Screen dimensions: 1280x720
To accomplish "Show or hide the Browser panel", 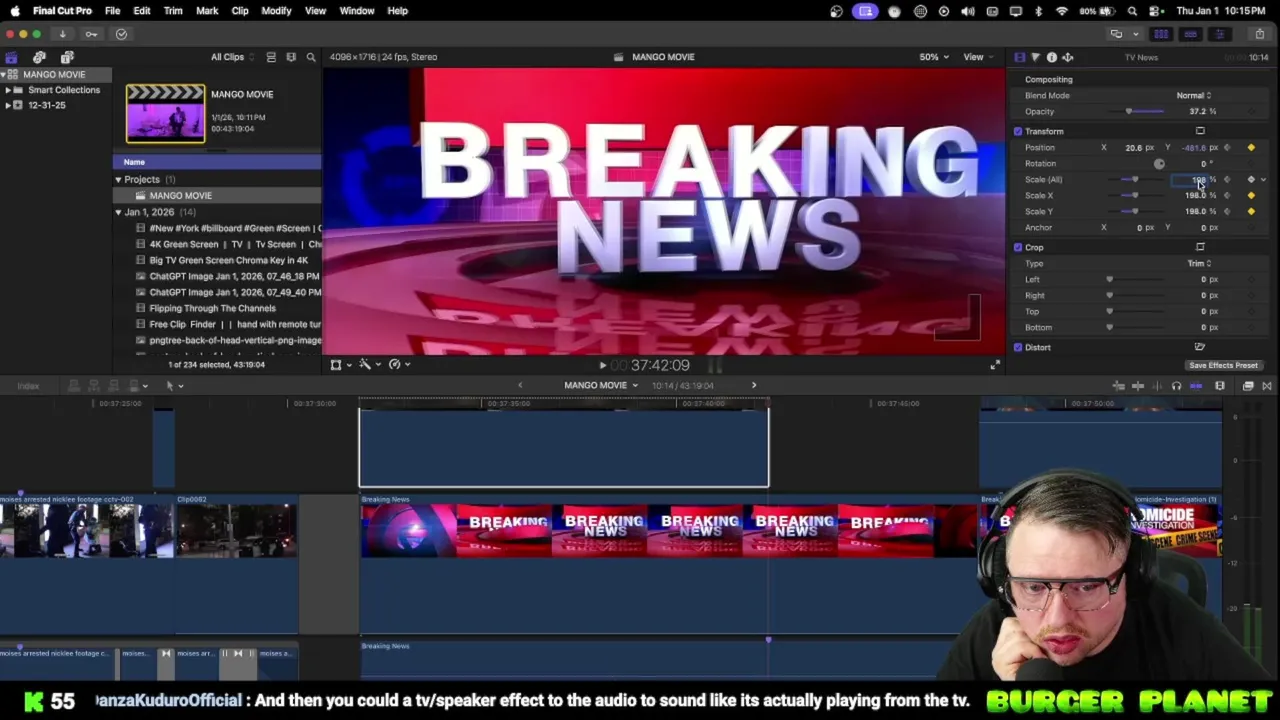I will (x=1161, y=34).
